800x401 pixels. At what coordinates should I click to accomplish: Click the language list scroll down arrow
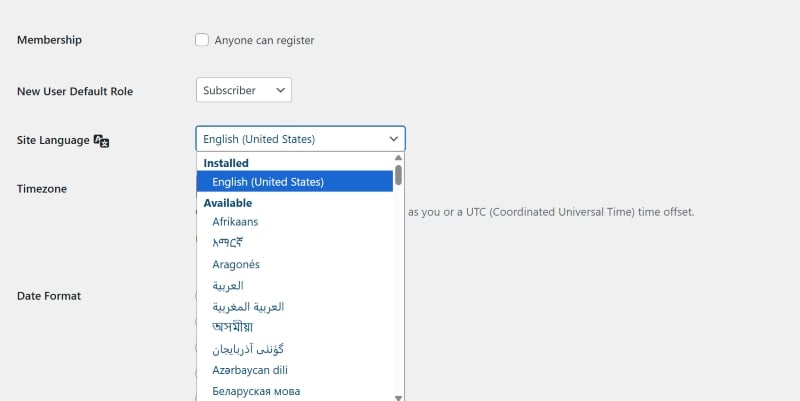coord(399,397)
